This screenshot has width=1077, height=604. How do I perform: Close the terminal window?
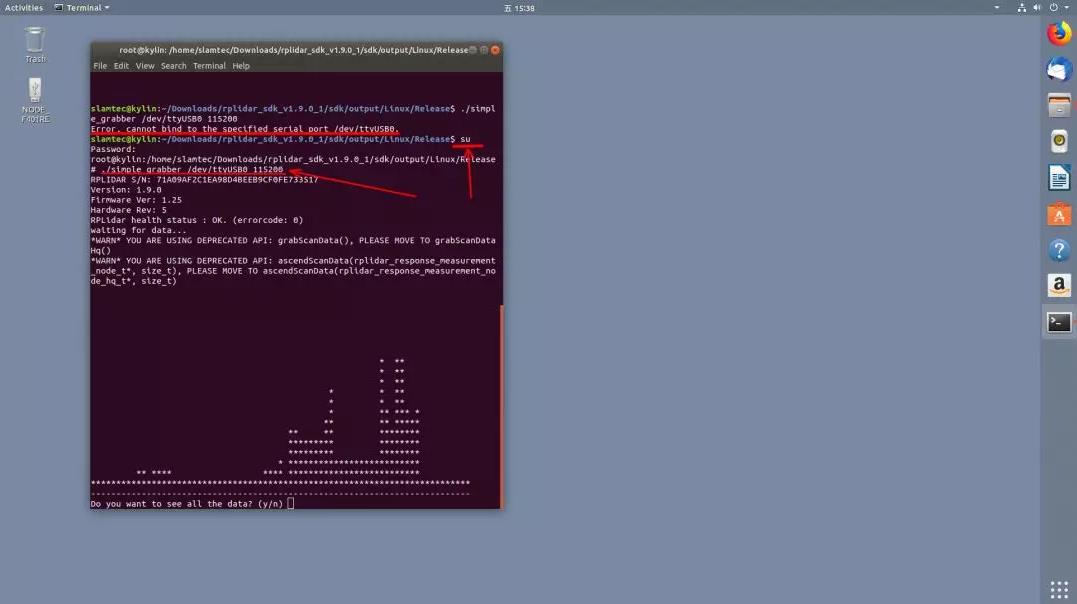[495, 50]
